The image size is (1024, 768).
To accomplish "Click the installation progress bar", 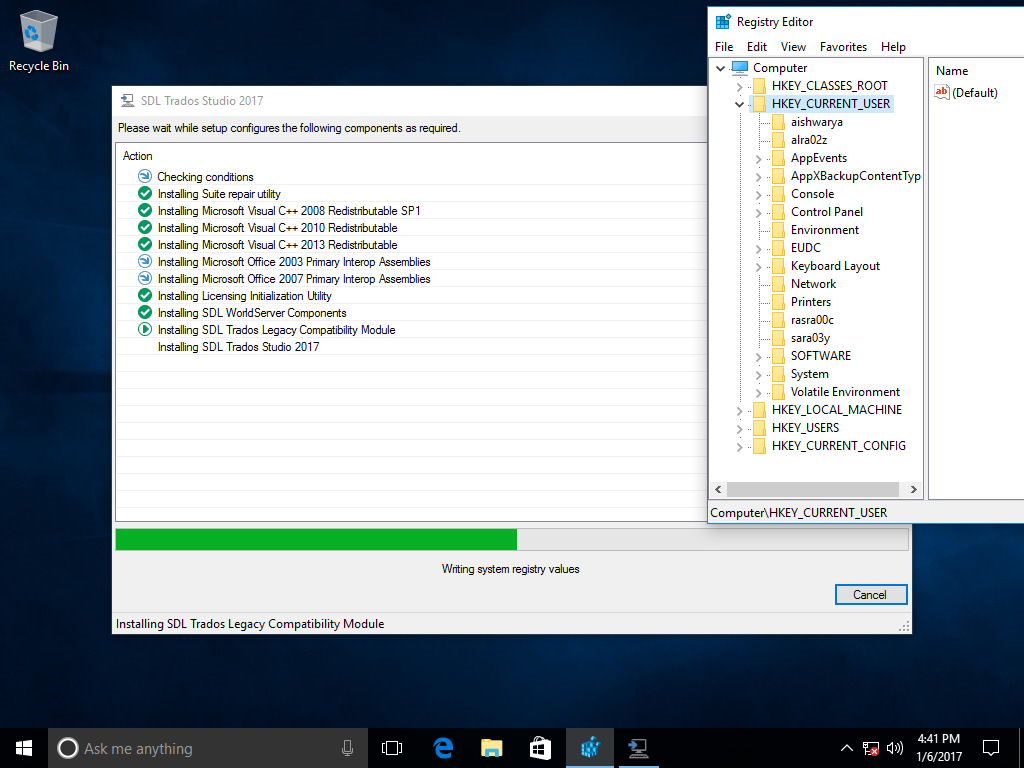I will click(x=511, y=539).
